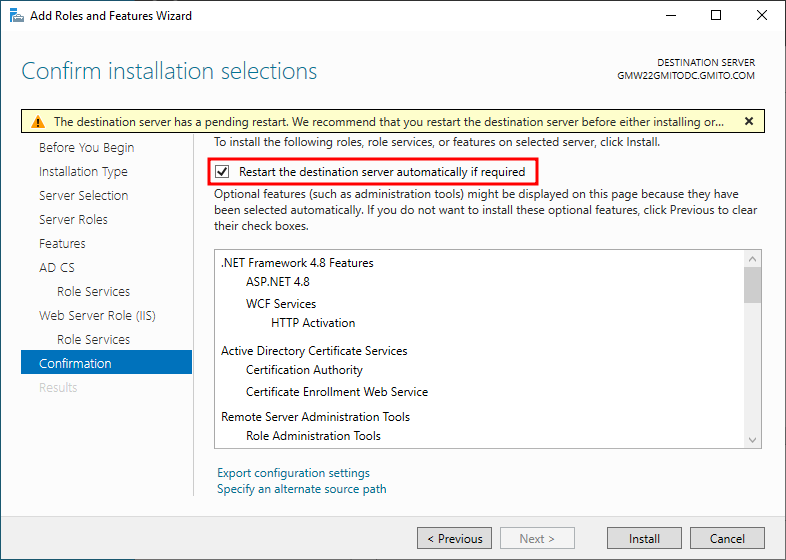Select the Server Selection step

(84, 196)
